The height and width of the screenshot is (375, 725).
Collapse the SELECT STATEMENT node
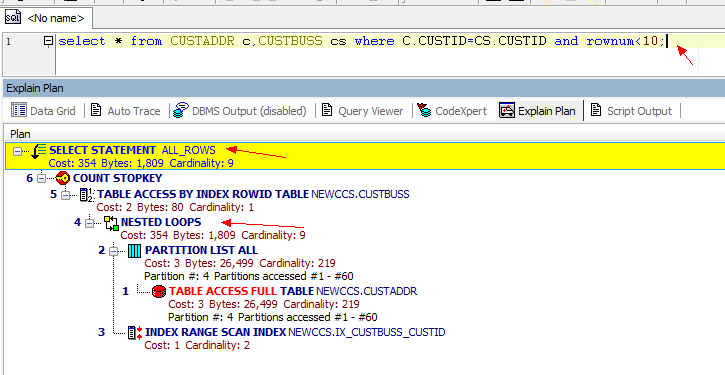18,151
